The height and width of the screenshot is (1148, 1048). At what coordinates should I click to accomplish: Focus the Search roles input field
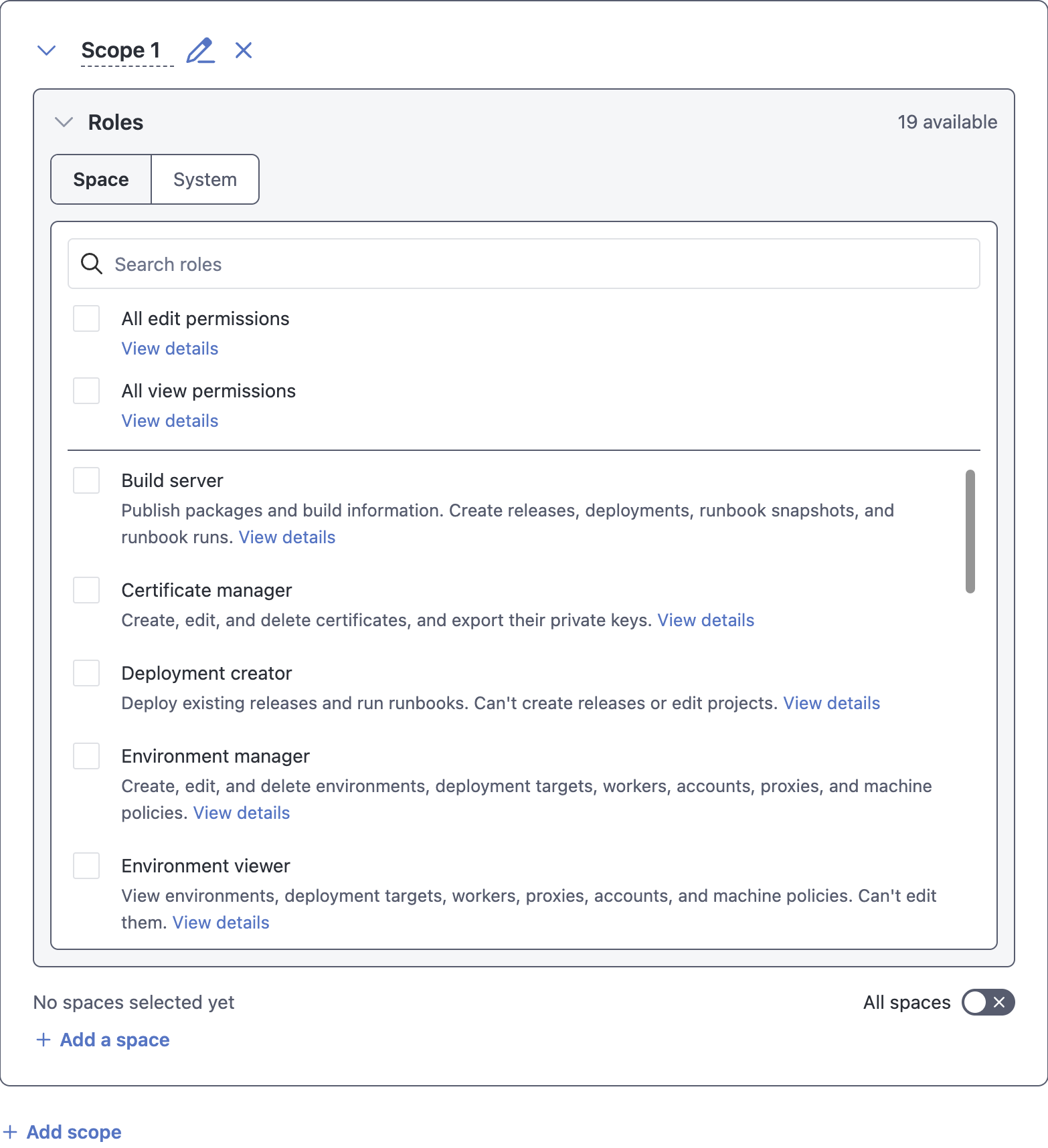pyautogui.click(x=524, y=264)
